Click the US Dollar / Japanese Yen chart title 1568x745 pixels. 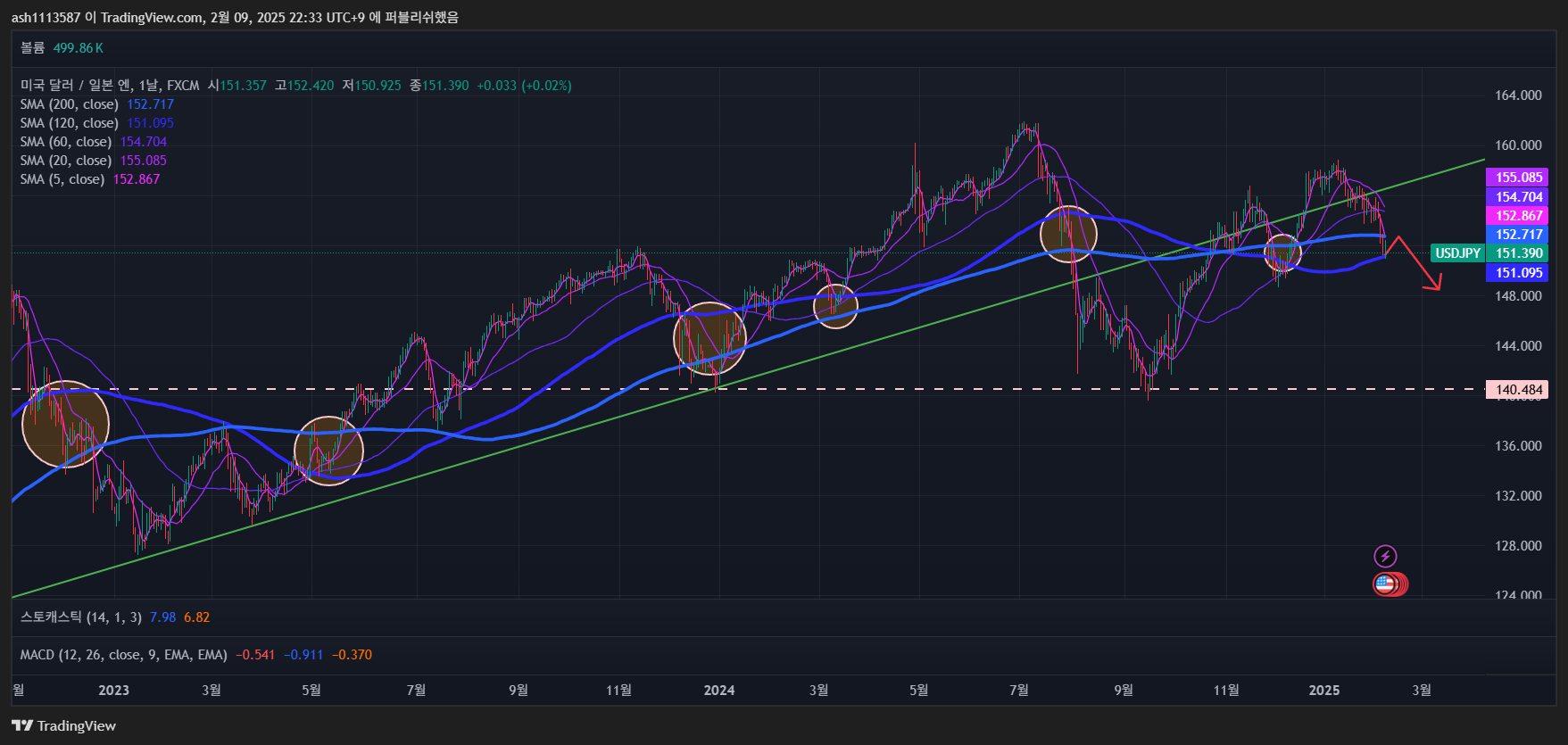tap(110, 86)
